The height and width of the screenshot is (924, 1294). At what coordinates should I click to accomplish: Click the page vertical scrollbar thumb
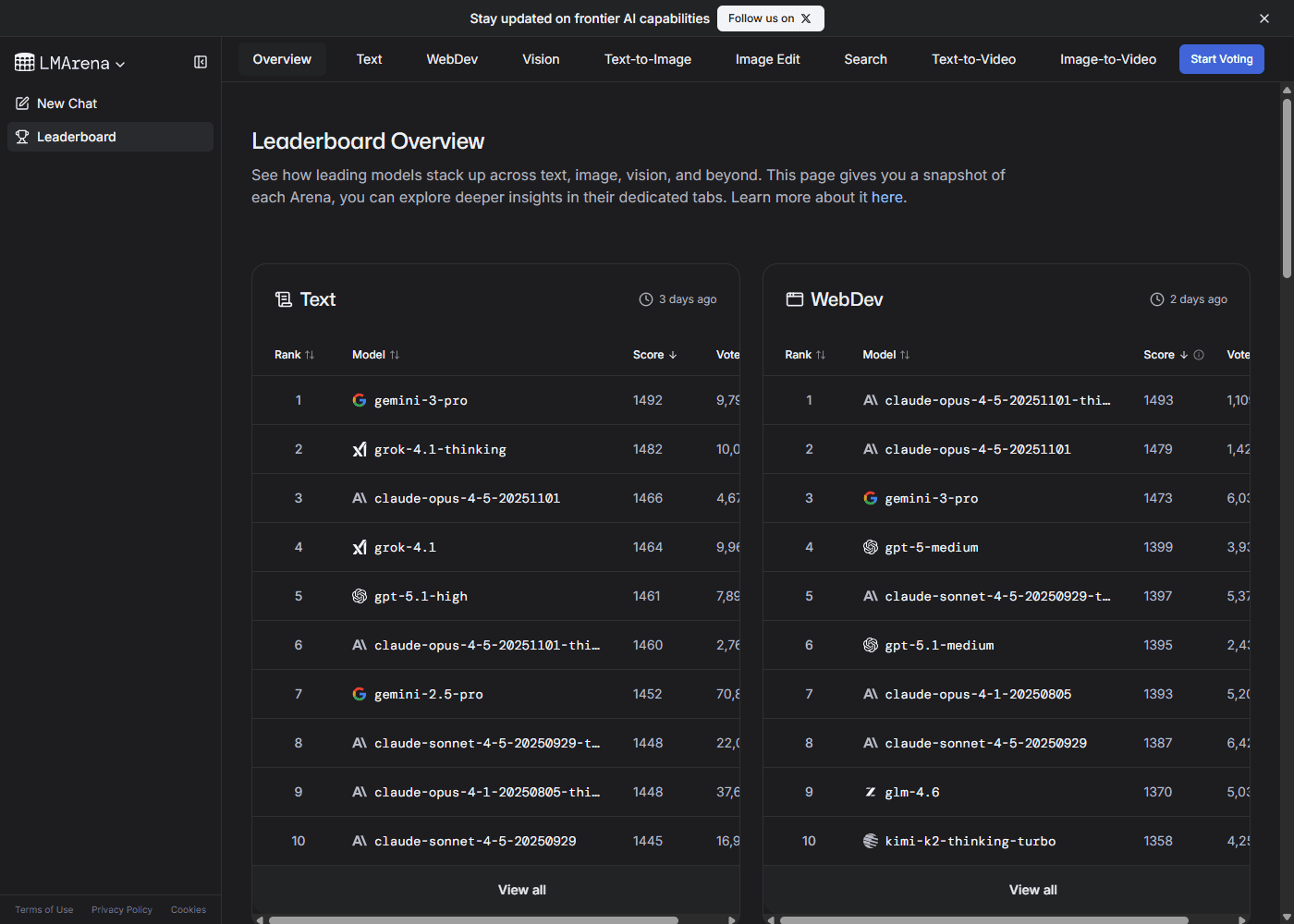point(1287,188)
